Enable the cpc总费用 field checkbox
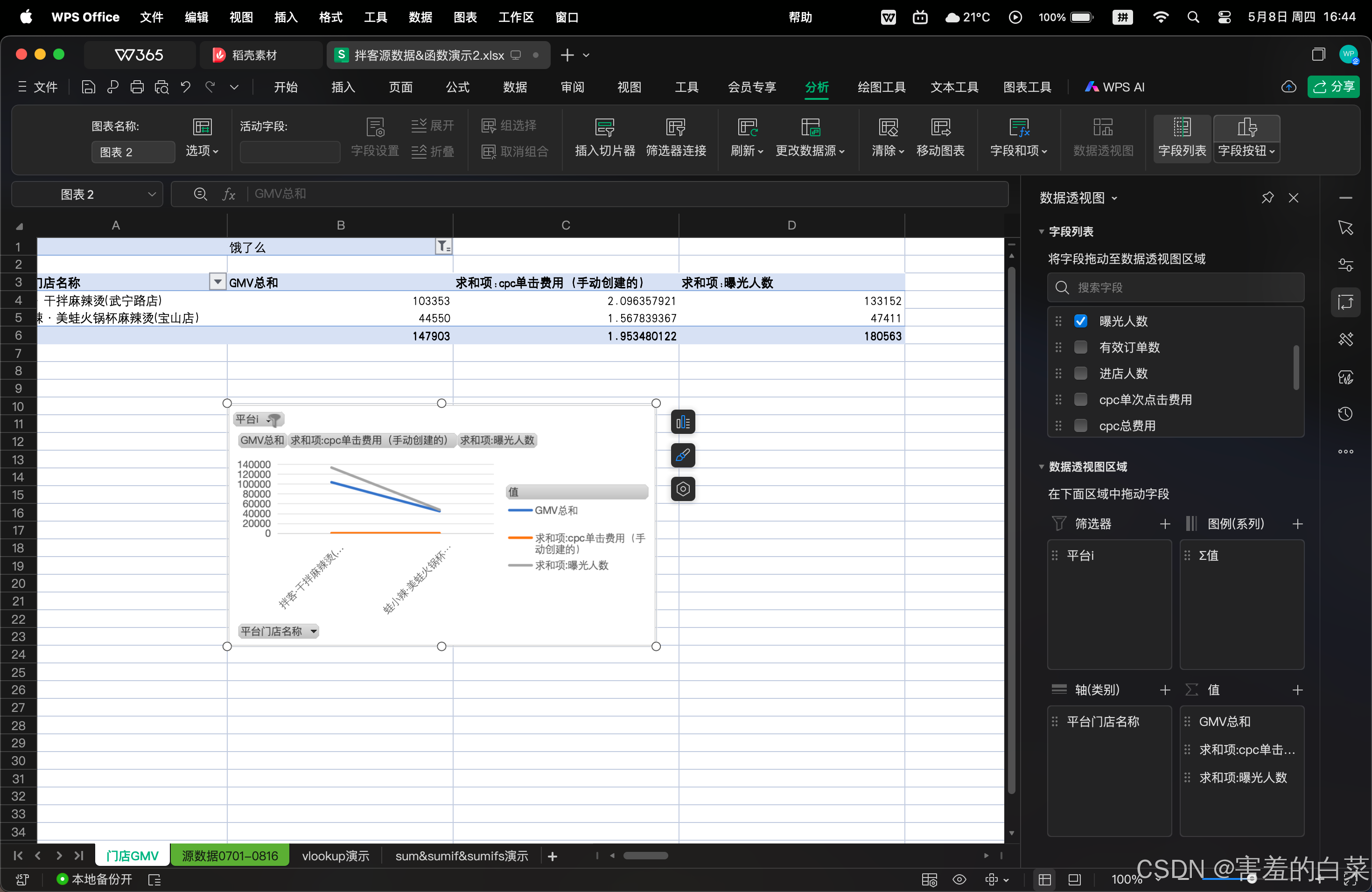The height and width of the screenshot is (892, 1372). point(1081,425)
